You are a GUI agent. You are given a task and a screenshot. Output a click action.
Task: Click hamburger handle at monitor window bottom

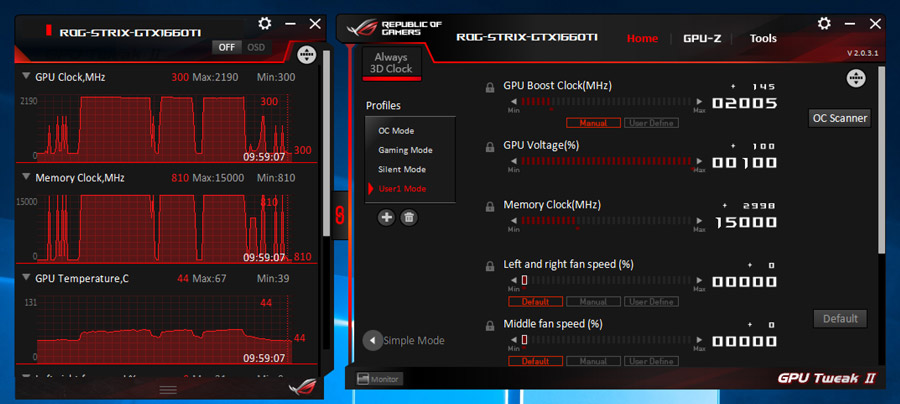[x=168, y=390]
